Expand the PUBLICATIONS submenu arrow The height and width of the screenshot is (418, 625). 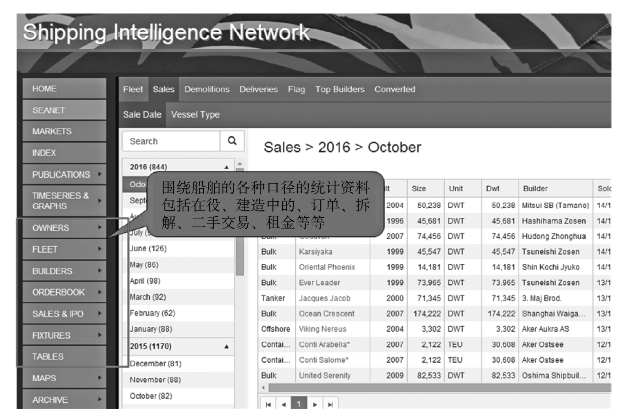tap(100, 174)
